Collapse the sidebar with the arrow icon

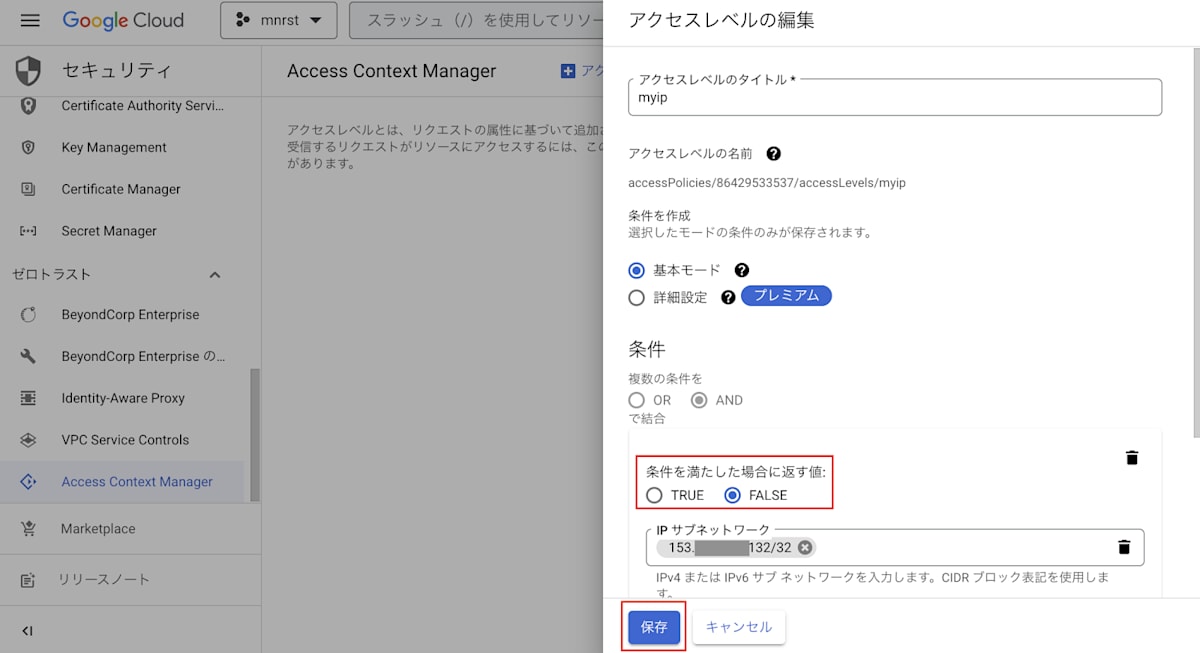click(27, 631)
